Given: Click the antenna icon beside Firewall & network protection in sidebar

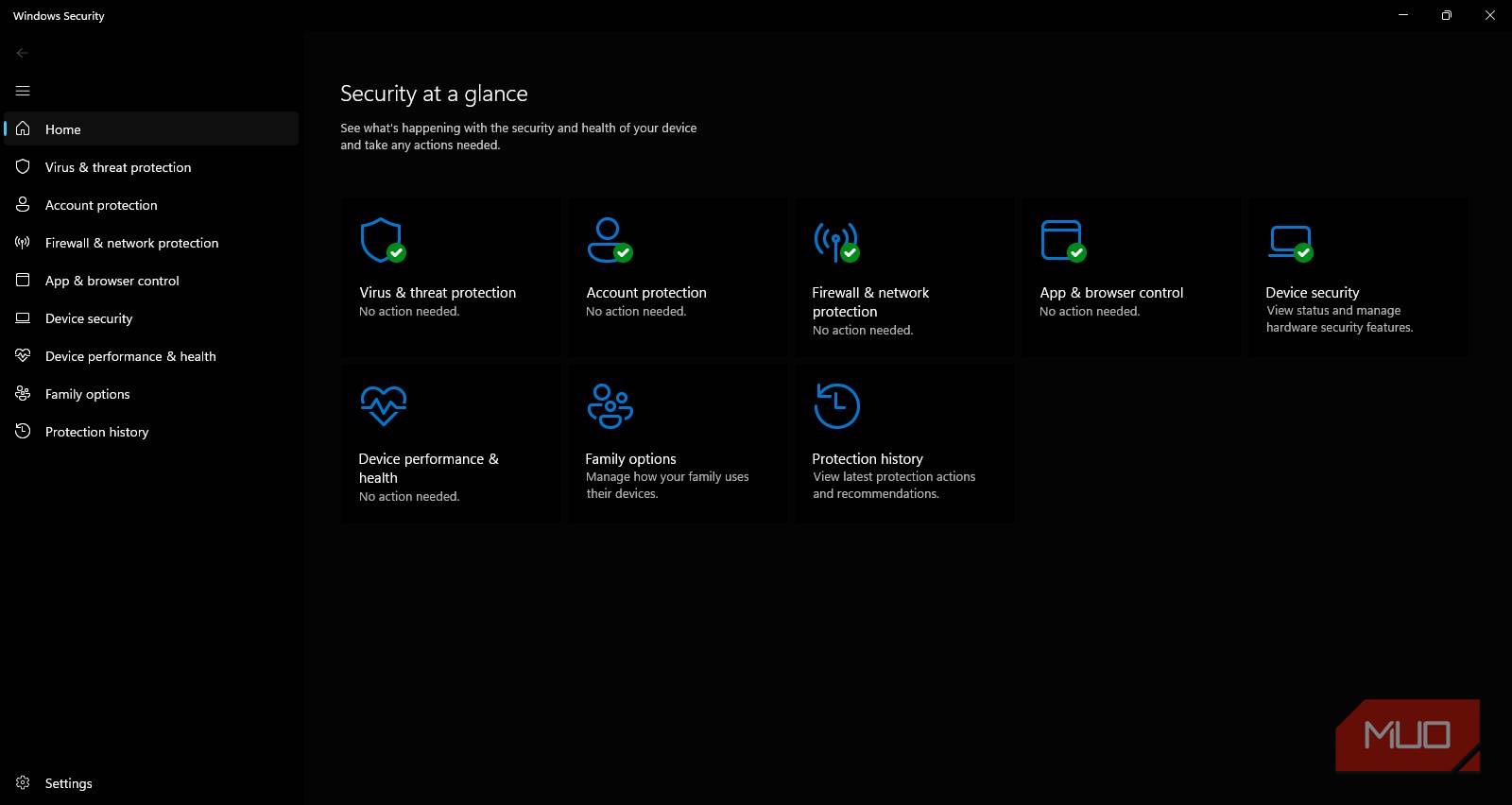Looking at the screenshot, I should coord(23,242).
